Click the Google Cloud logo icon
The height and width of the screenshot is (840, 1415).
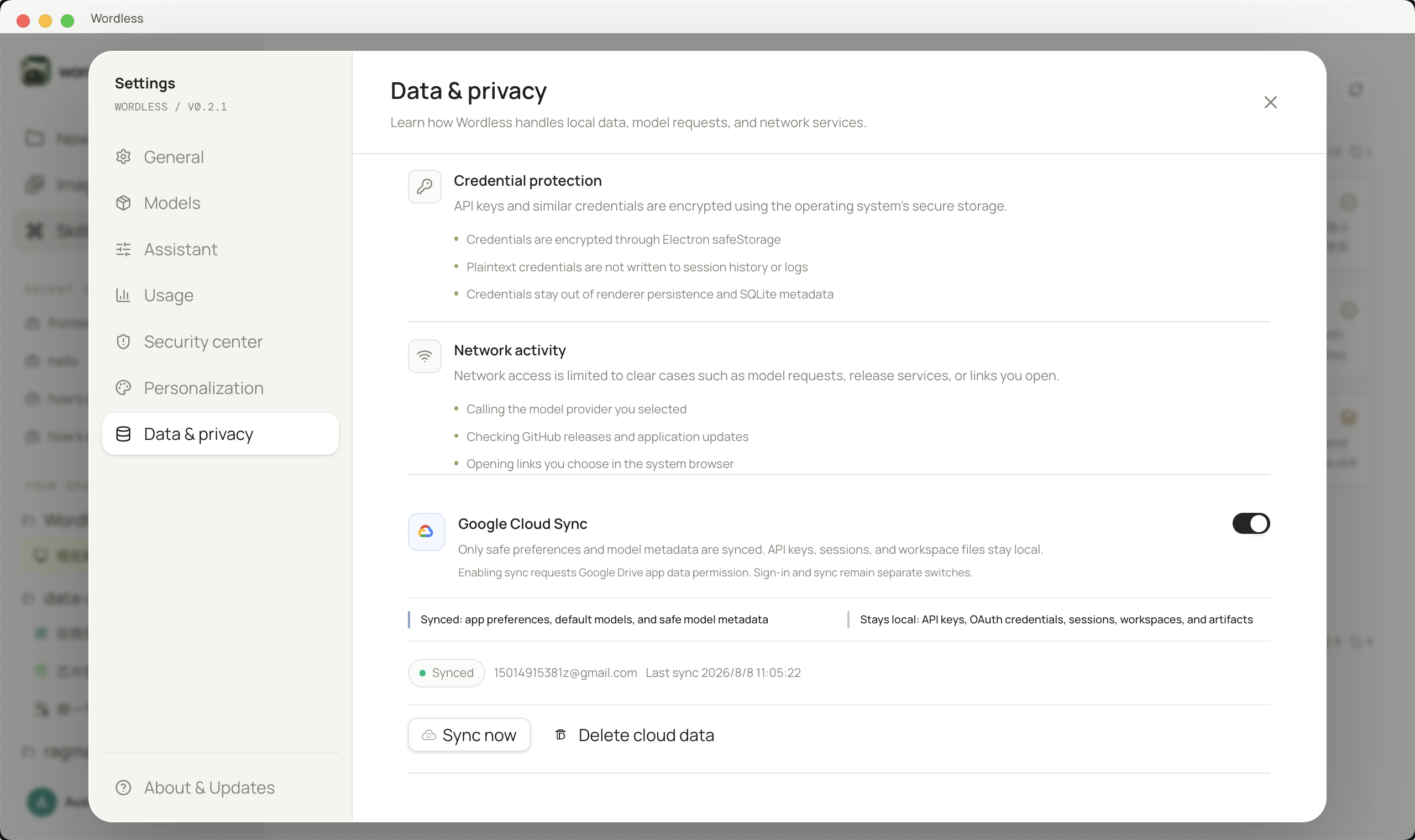pos(426,532)
